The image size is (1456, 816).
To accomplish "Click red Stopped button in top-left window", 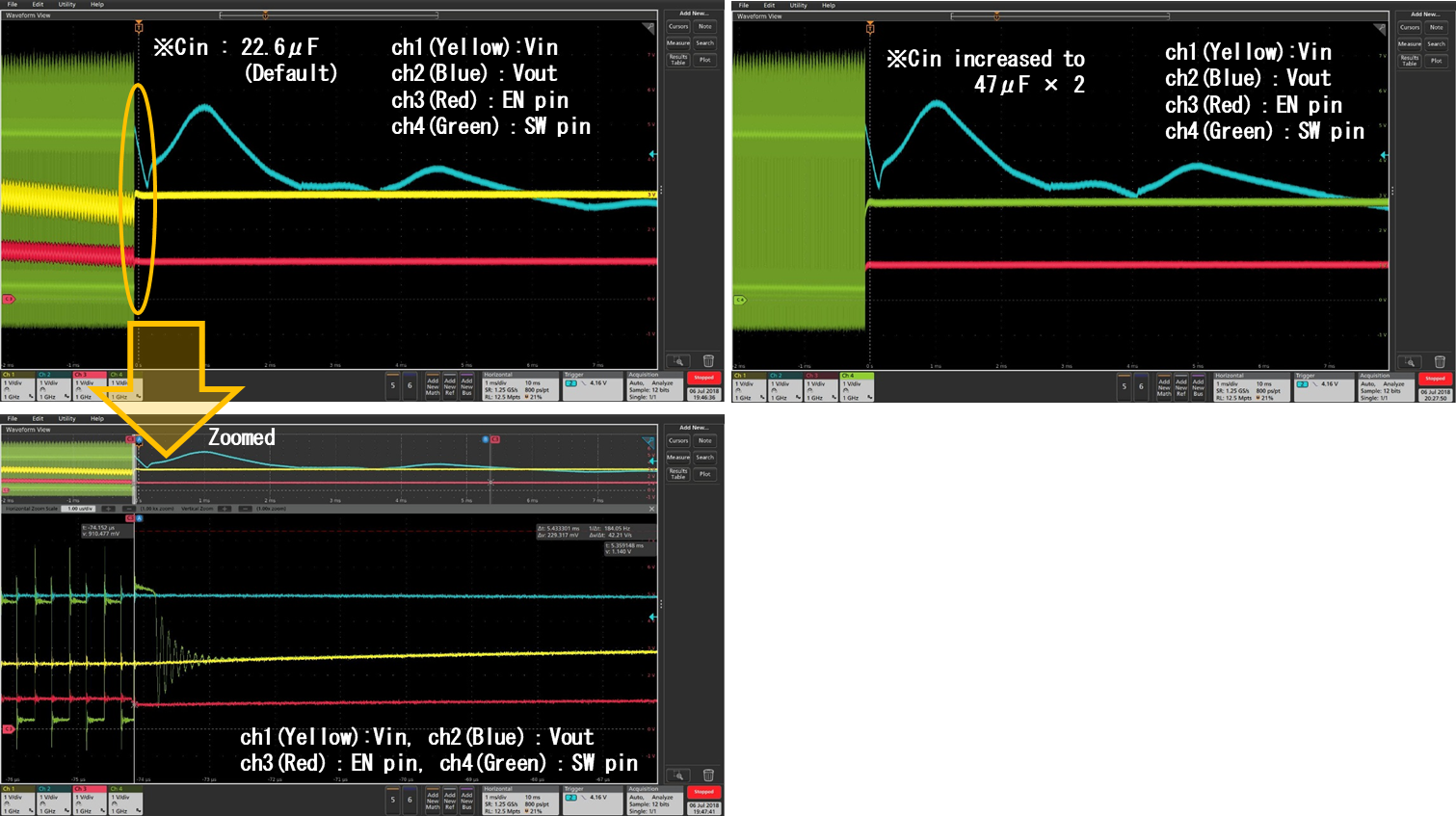I will click(x=704, y=378).
